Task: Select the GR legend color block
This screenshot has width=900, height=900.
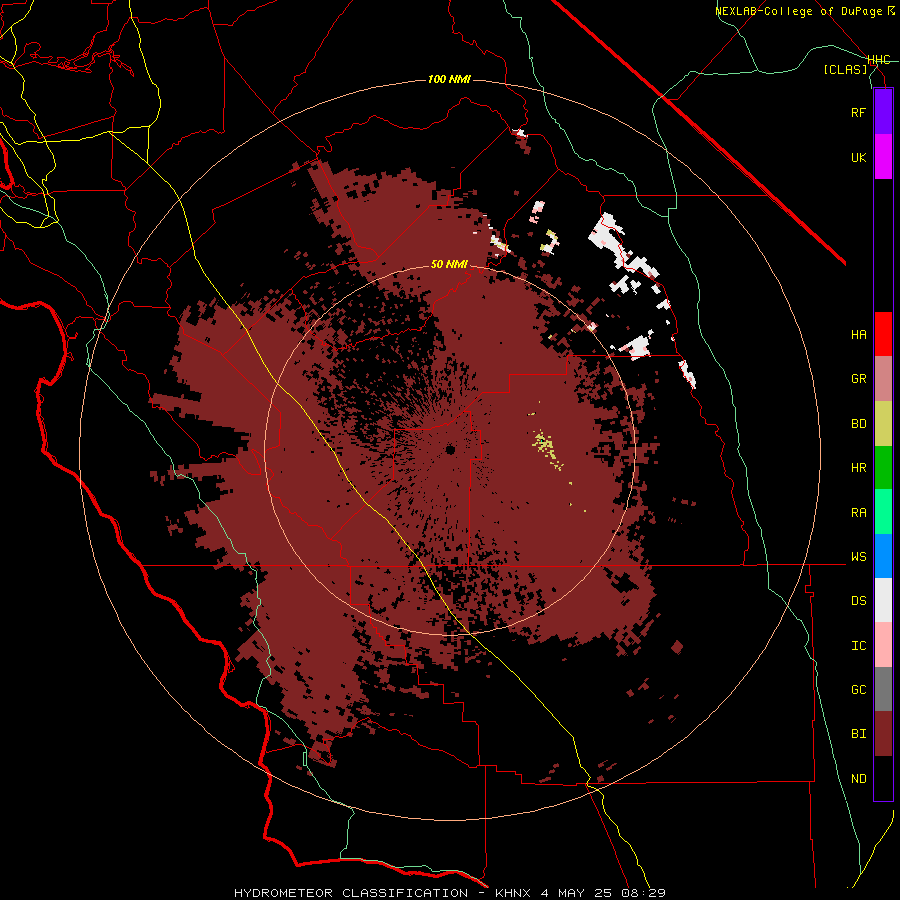Action: [x=883, y=378]
